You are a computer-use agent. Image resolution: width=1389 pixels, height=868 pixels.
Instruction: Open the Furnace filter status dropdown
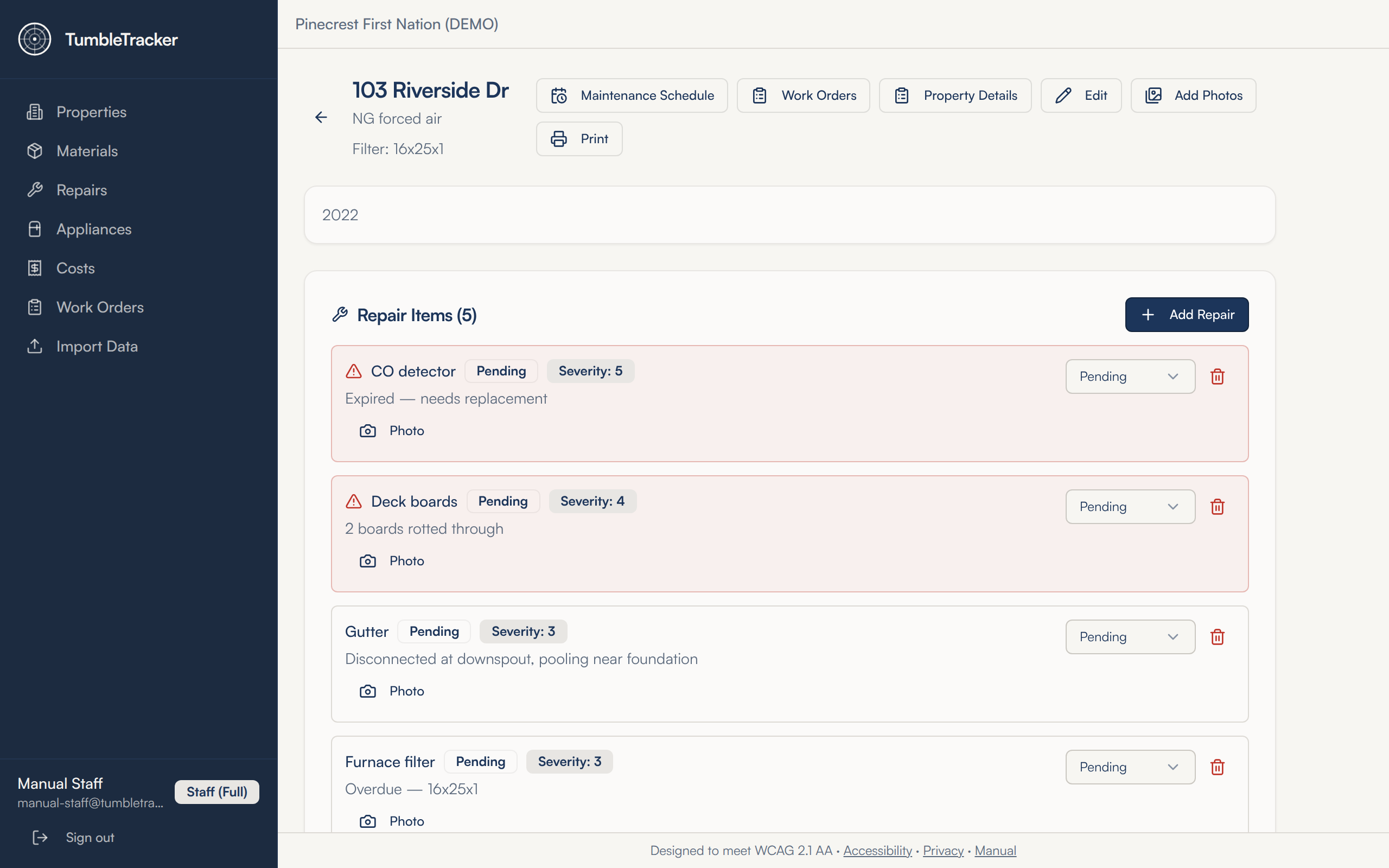tap(1130, 767)
